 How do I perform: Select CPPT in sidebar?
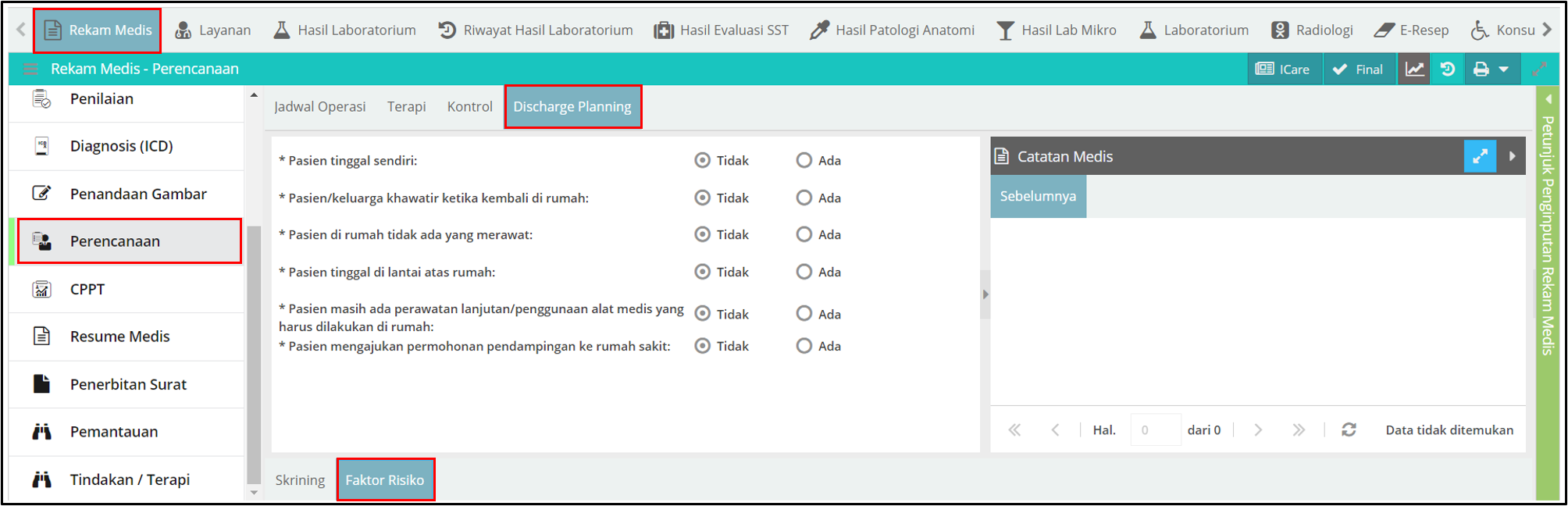(127, 290)
